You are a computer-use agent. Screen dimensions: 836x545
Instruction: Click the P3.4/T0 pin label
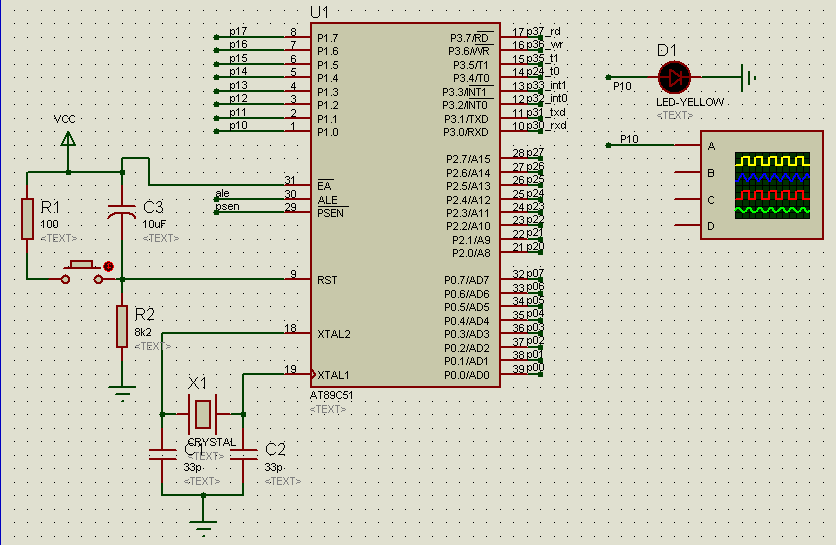[x=471, y=78]
